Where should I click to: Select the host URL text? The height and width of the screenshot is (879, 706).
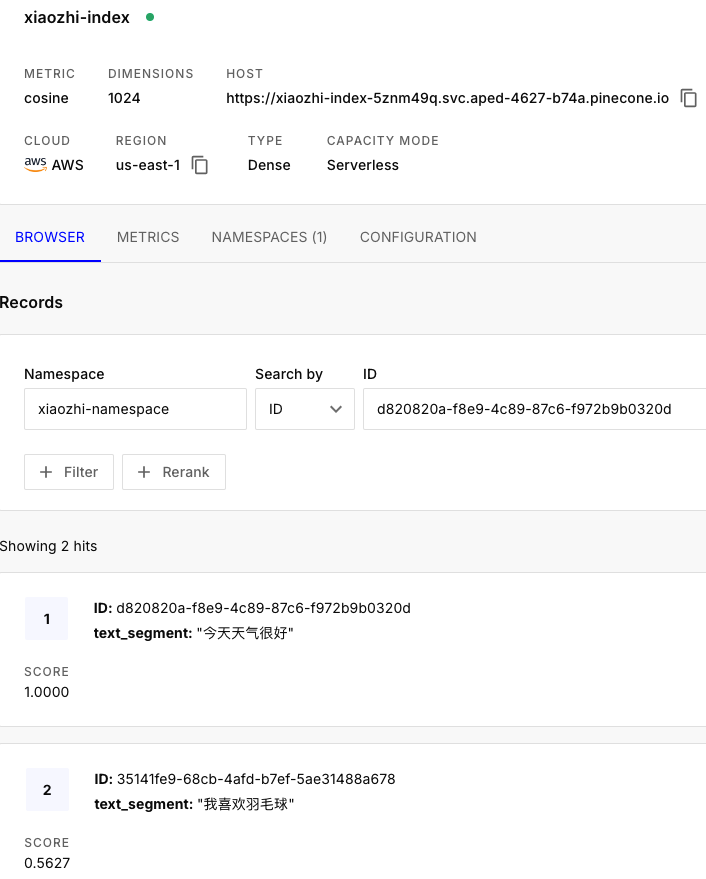point(447,98)
